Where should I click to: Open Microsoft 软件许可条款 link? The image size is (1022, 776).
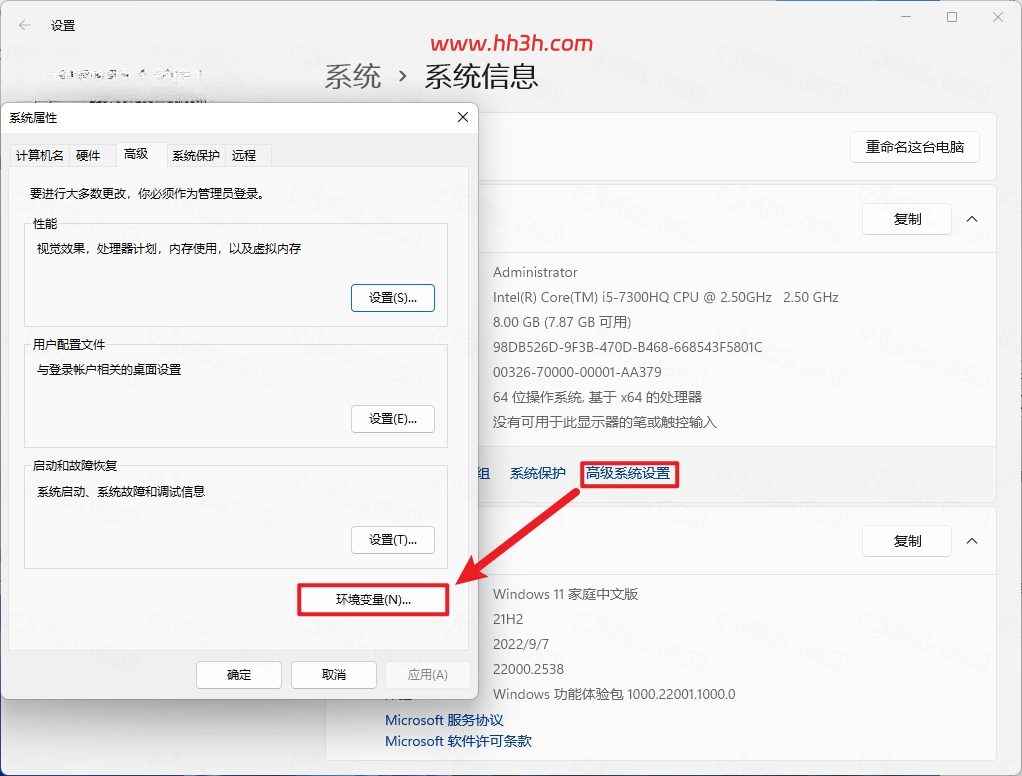point(458,741)
